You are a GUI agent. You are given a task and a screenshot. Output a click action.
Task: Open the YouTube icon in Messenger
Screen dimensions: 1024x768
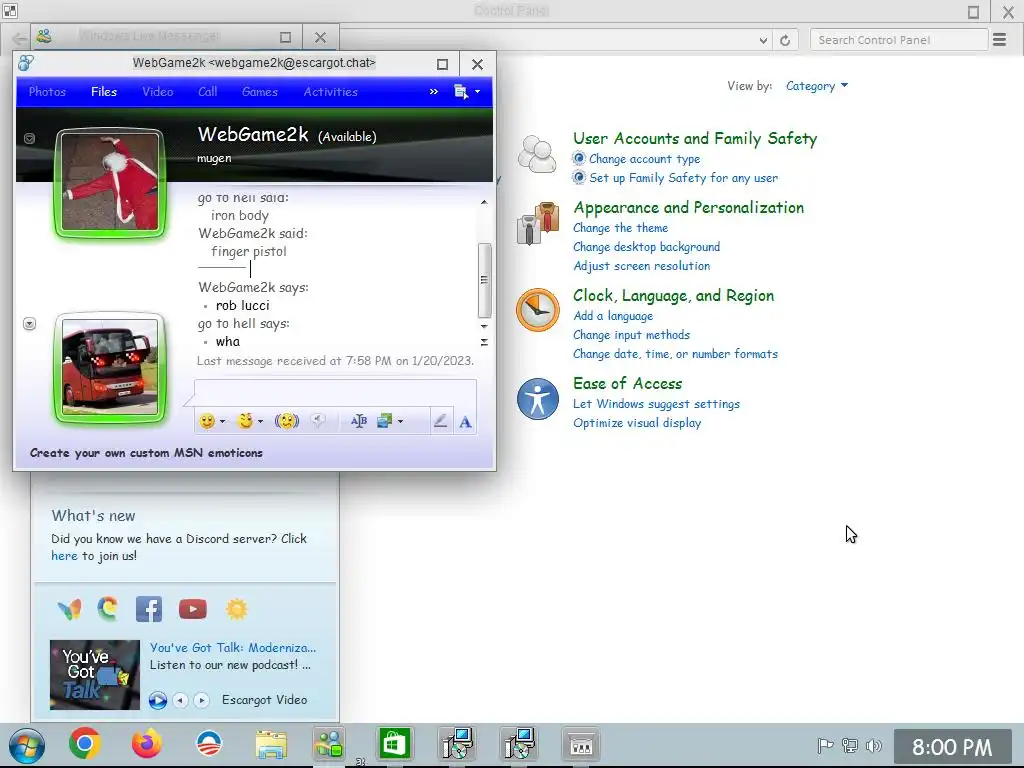click(x=193, y=609)
